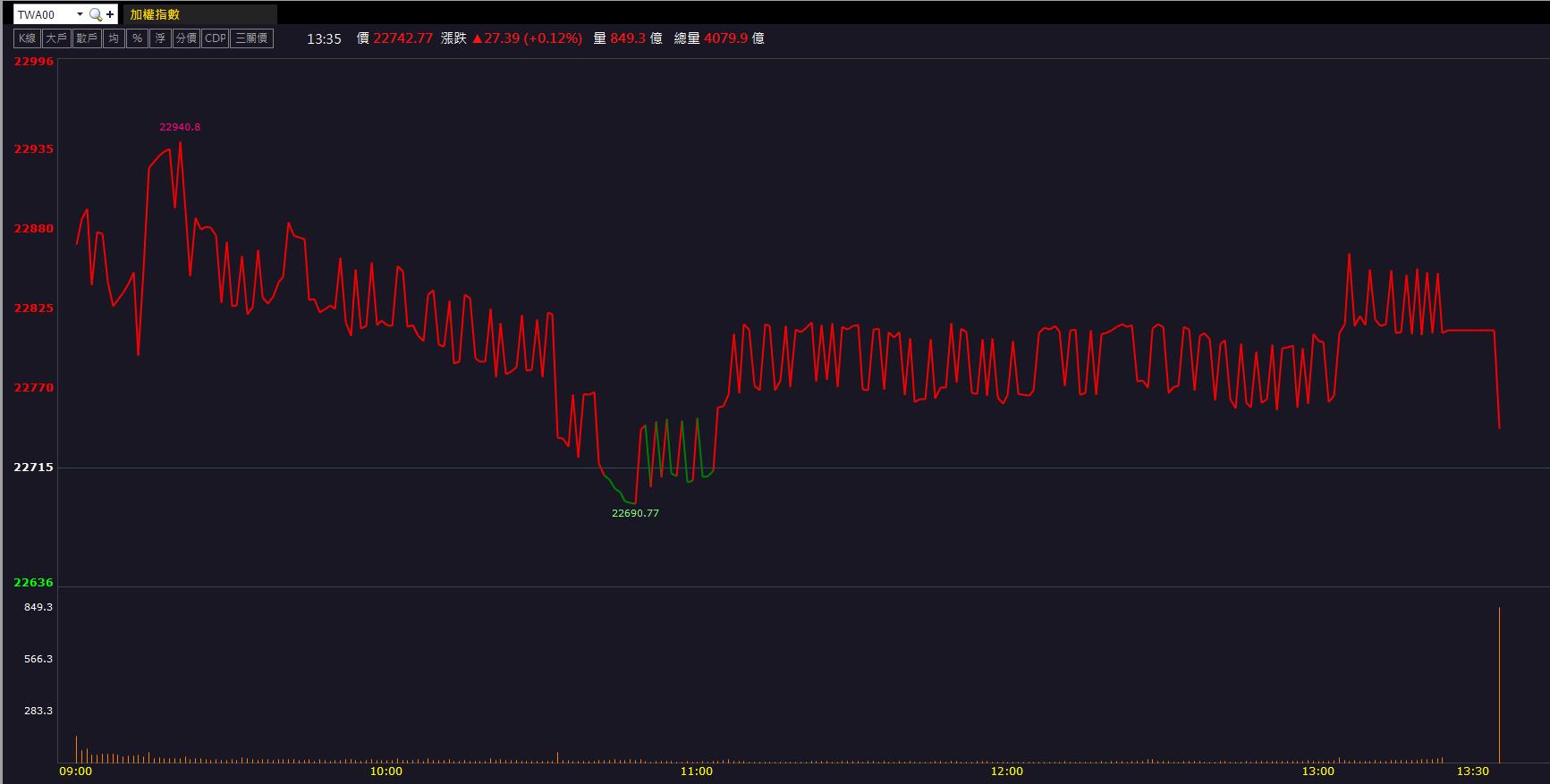The height and width of the screenshot is (784, 1550).
Task: Click the plus add-symbol icon
Action: (x=110, y=14)
